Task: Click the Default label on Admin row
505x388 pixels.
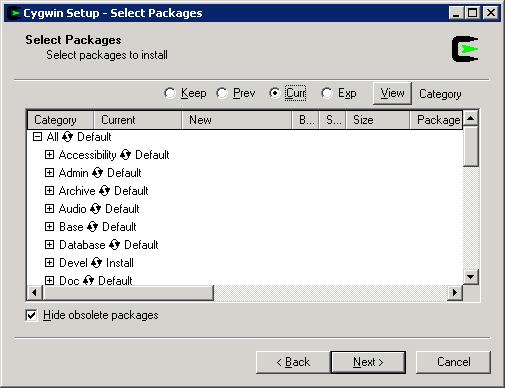Action: coord(124,173)
